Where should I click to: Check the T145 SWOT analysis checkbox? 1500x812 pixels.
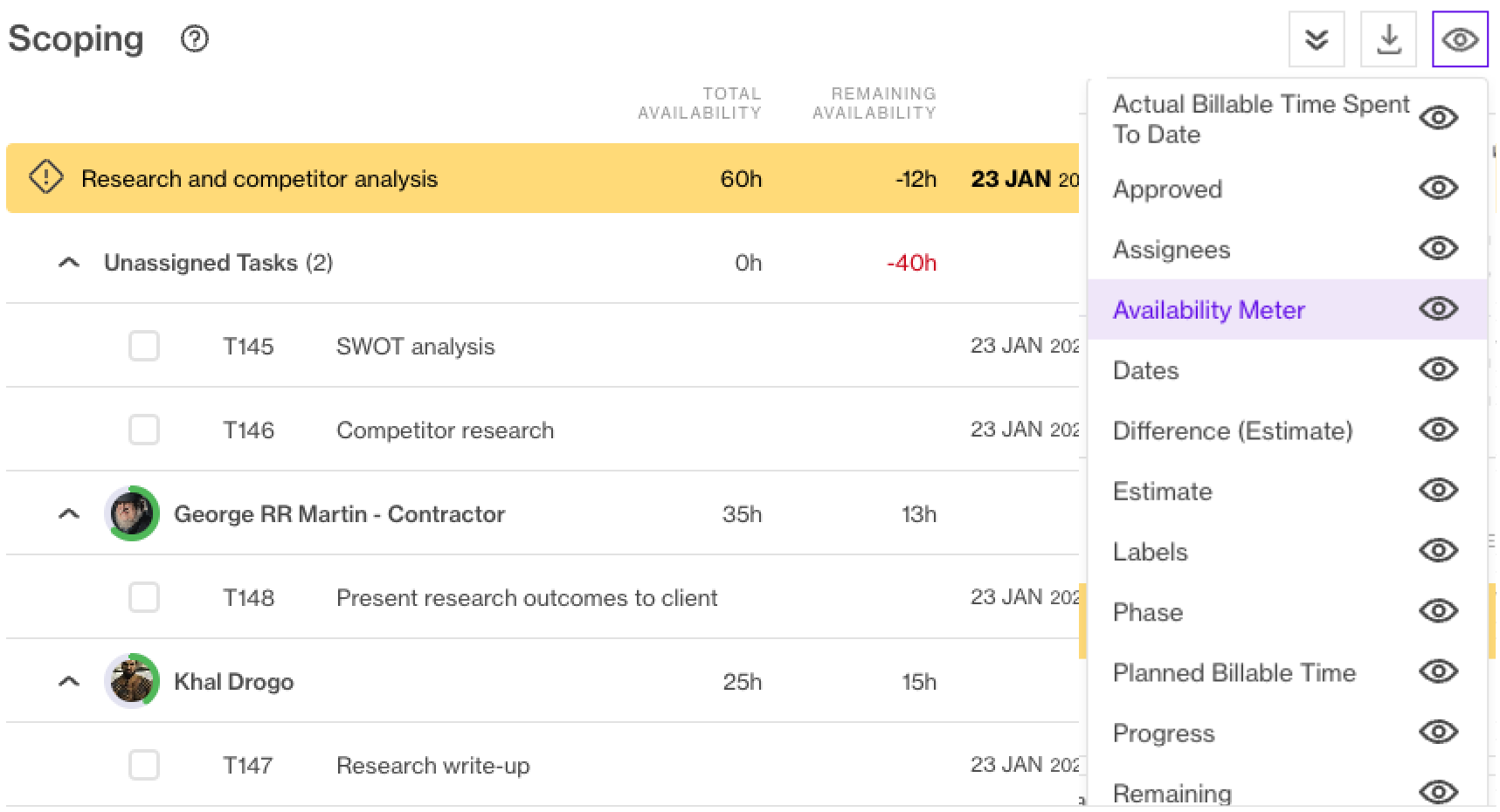(x=144, y=346)
